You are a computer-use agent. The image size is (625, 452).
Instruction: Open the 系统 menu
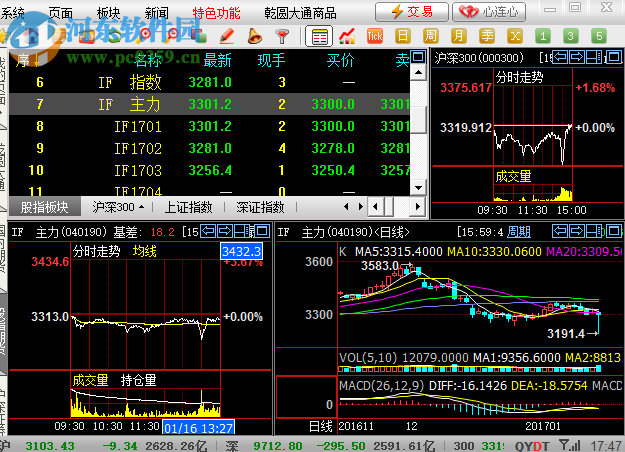coord(12,13)
